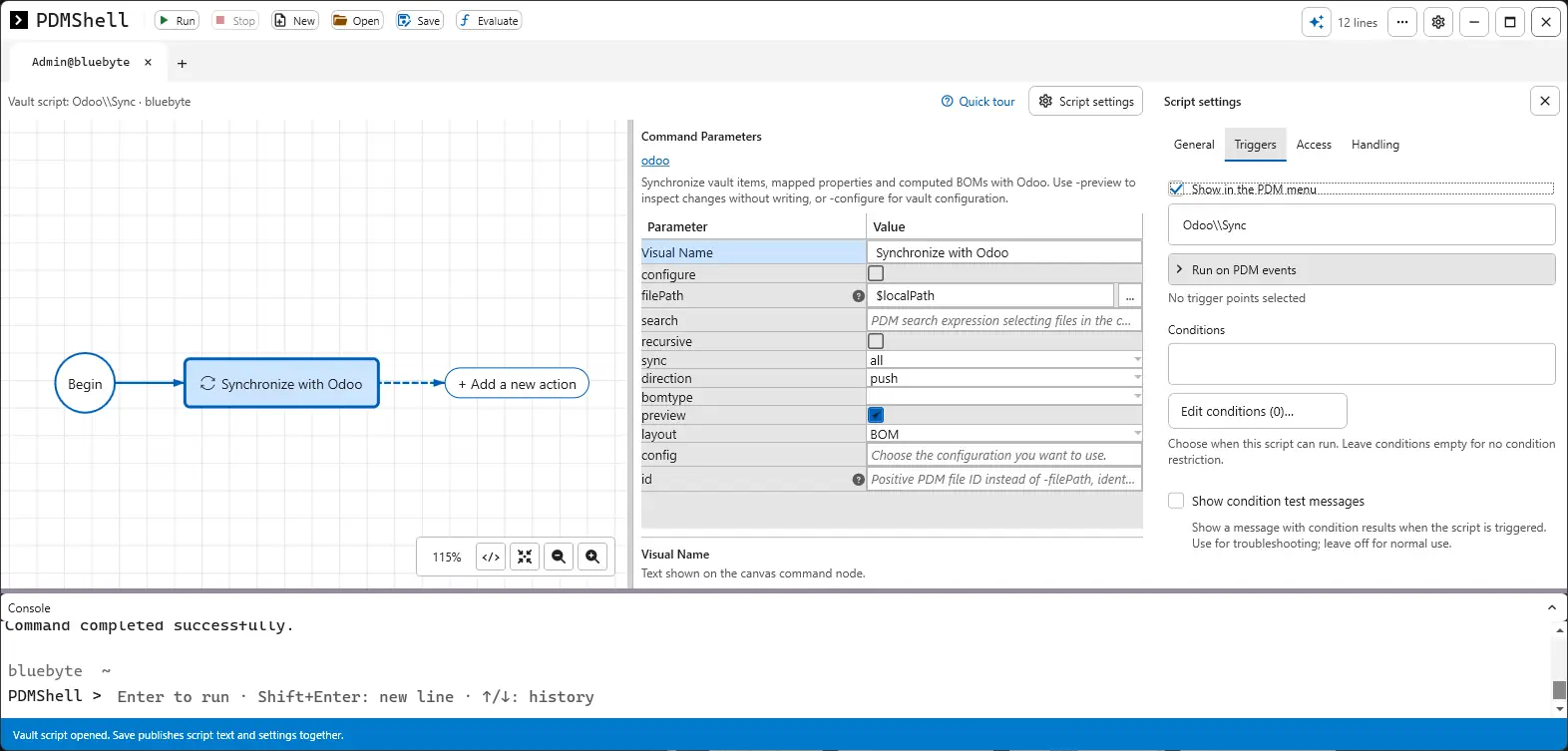Image resolution: width=1568 pixels, height=751 pixels.
Task: Add a new shell tab
Action: (x=182, y=63)
